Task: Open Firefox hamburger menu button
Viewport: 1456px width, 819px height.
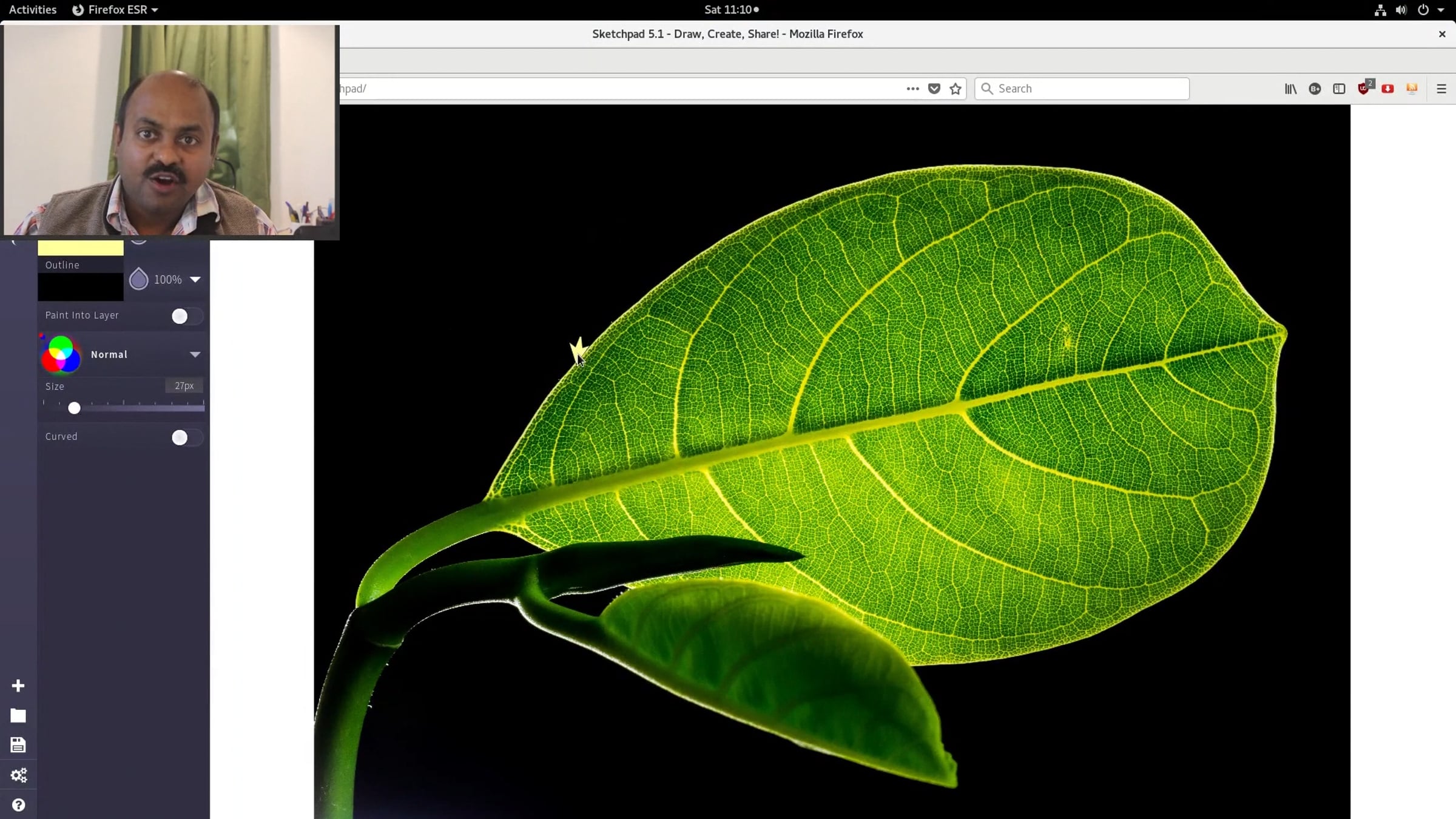Action: click(x=1441, y=89)
